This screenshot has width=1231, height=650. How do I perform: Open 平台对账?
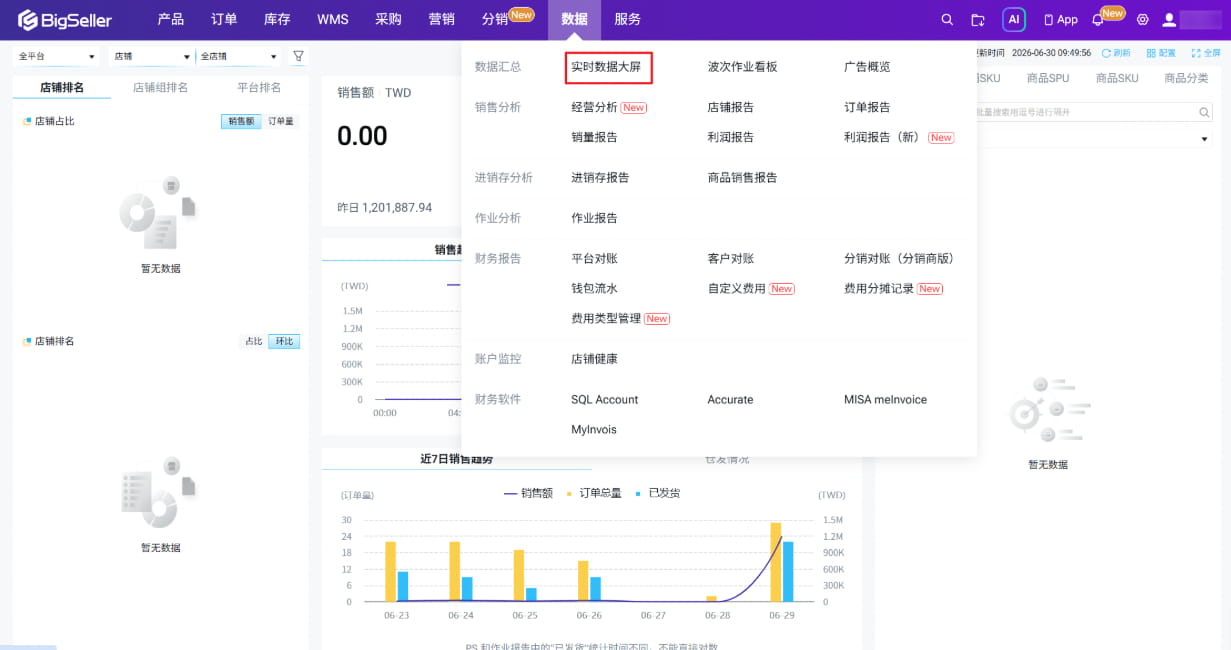(595, 259)
